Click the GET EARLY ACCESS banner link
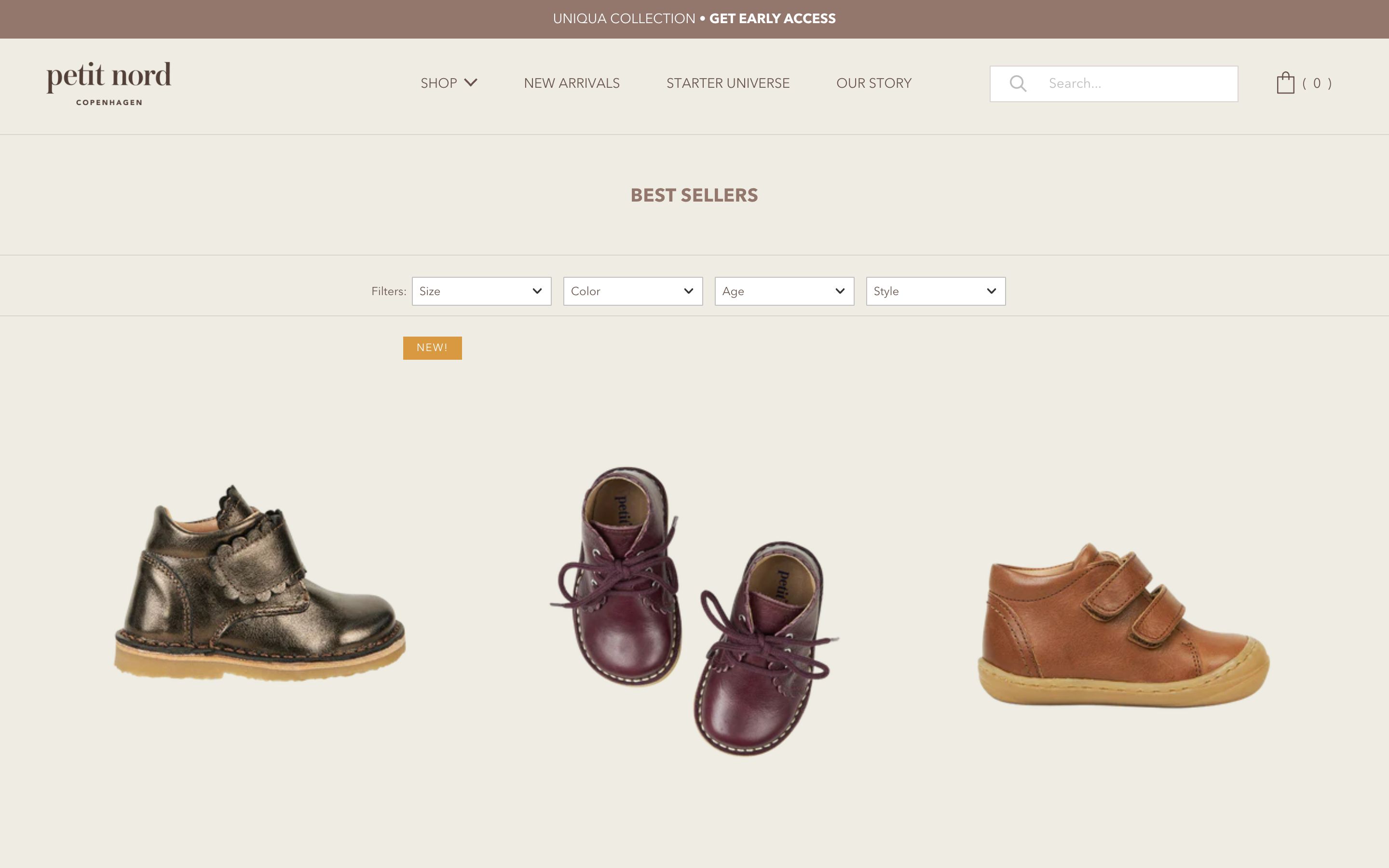The height and width of the screenshot is (868, 1389). click(x=772, y=18)
